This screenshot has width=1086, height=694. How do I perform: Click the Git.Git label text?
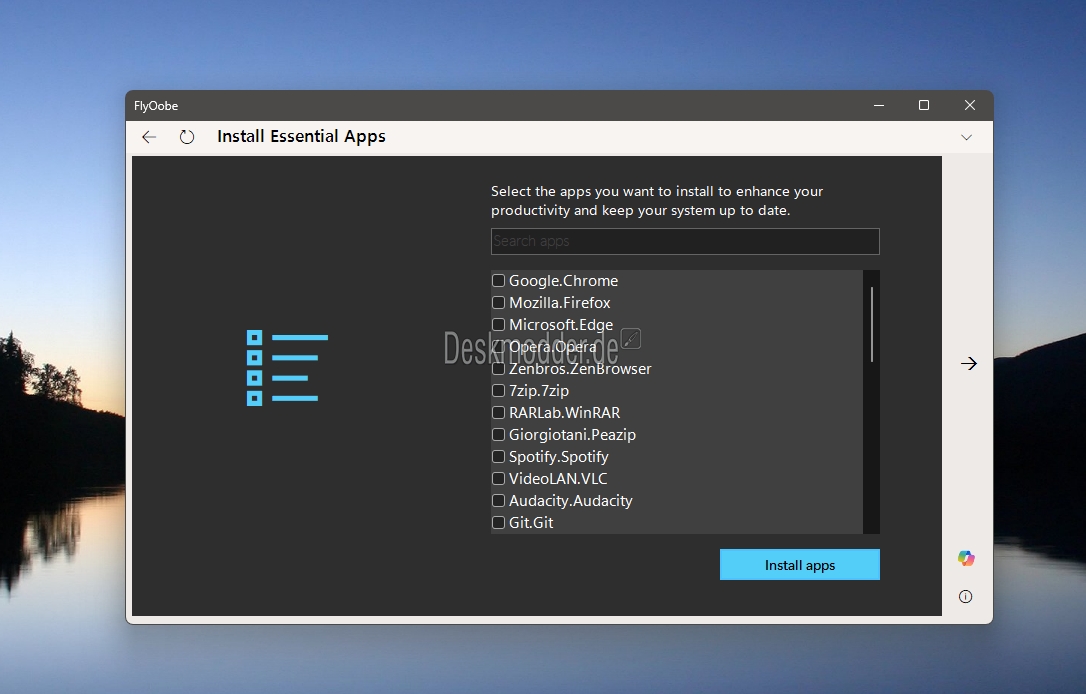(x=531, y=522)
